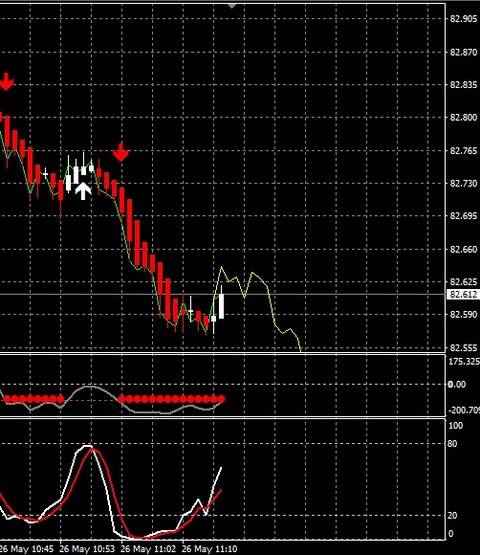The height and width of the screenshot is (555, 480).
Task: Click the 82.695 price scale label
Action: [463, 216]
